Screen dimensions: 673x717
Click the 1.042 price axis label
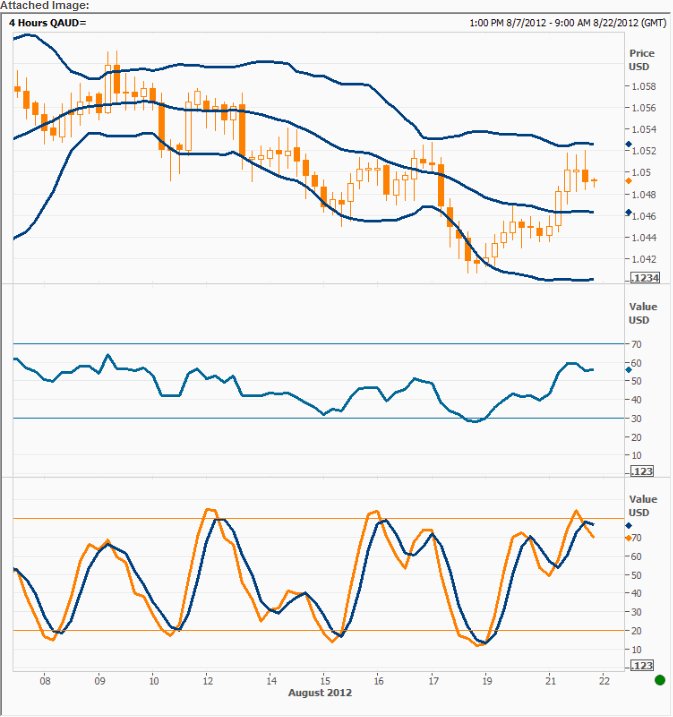[x=643, y=259]
